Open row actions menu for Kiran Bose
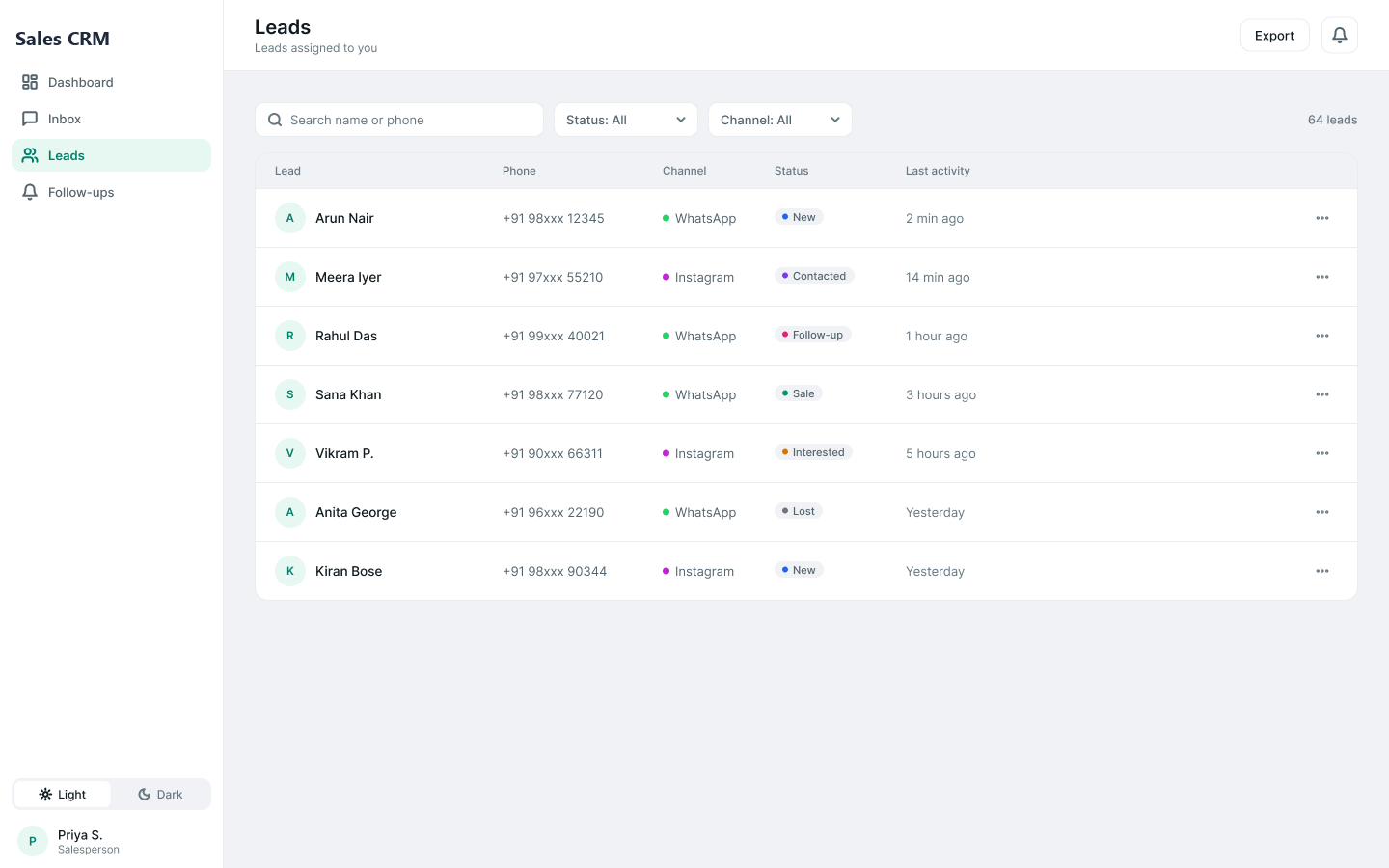This screenshot has height=868, width=1389. 1322,571
